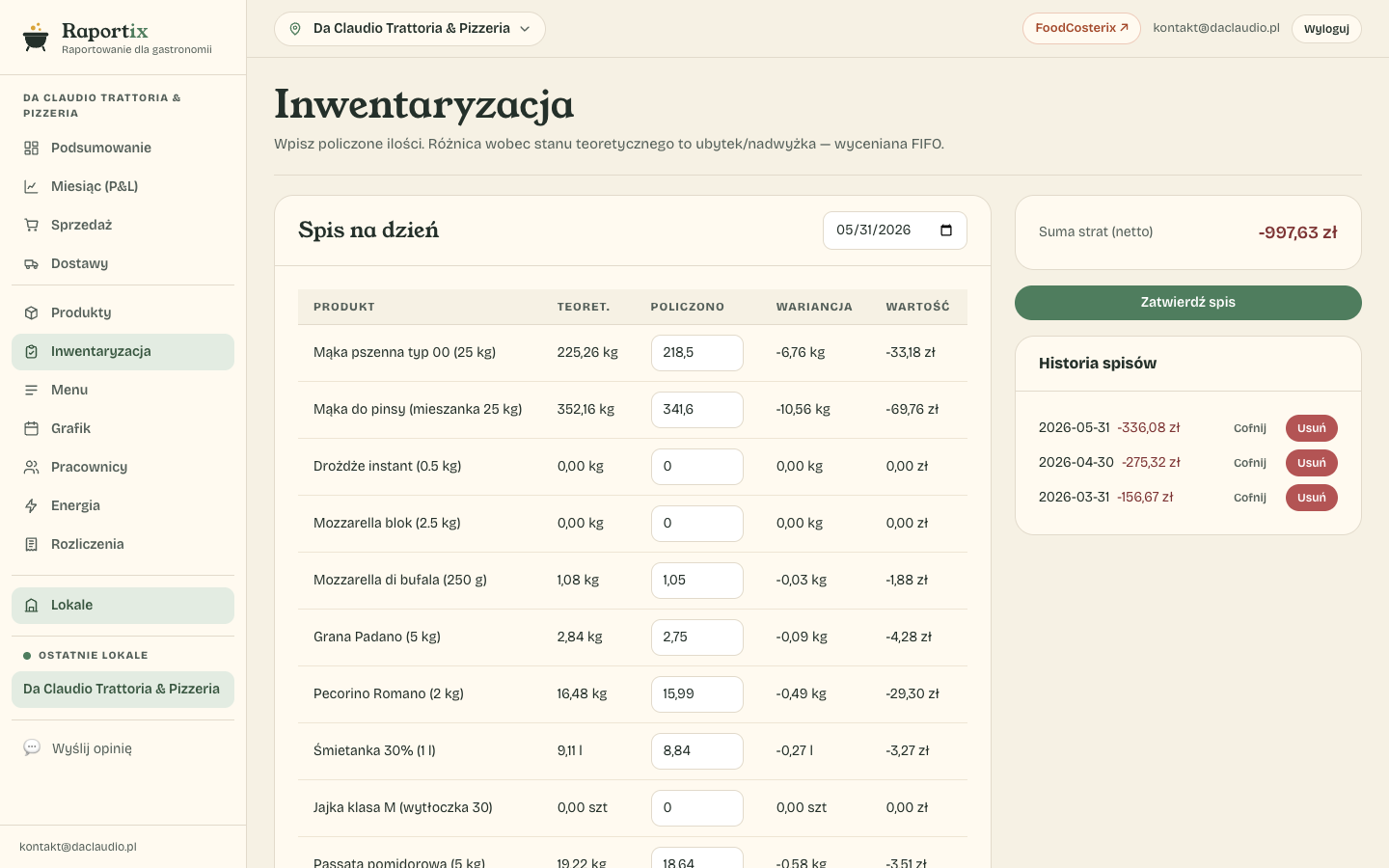1389x868 pixels.
Task: Click the Sprzedaż shopping cart icon
Action: tap(31, 225)
